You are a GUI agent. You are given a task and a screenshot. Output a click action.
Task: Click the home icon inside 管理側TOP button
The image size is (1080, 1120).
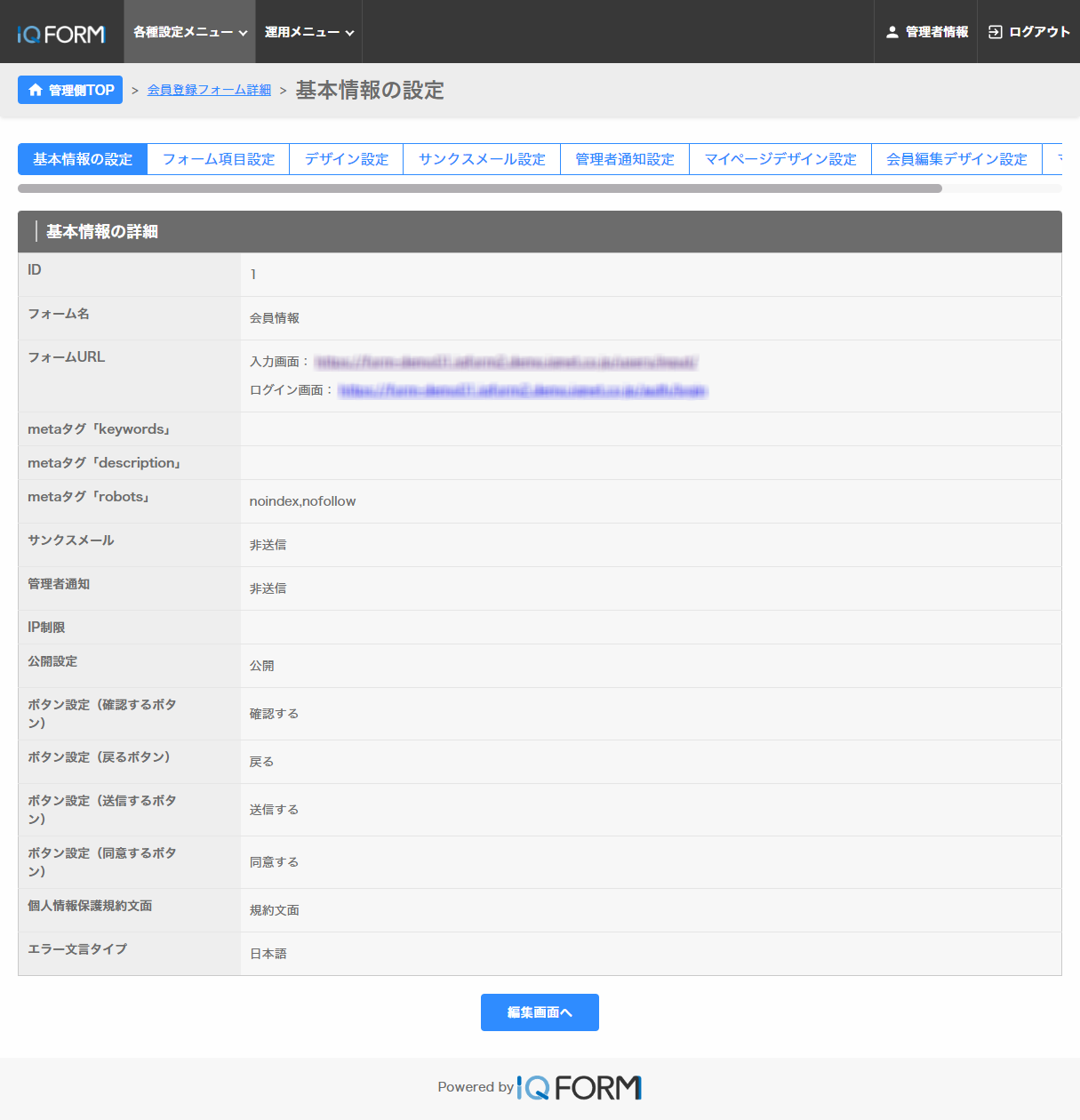click(x=36, y=90)
